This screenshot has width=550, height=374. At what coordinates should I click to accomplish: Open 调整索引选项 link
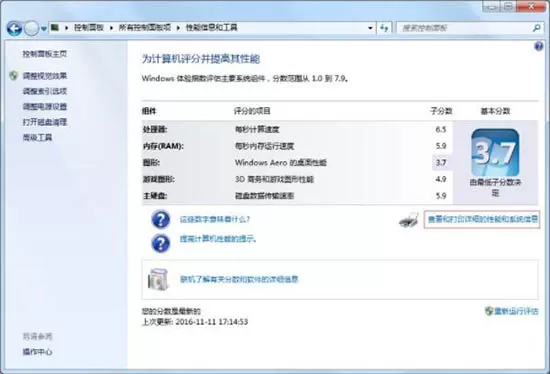[45, 91]
